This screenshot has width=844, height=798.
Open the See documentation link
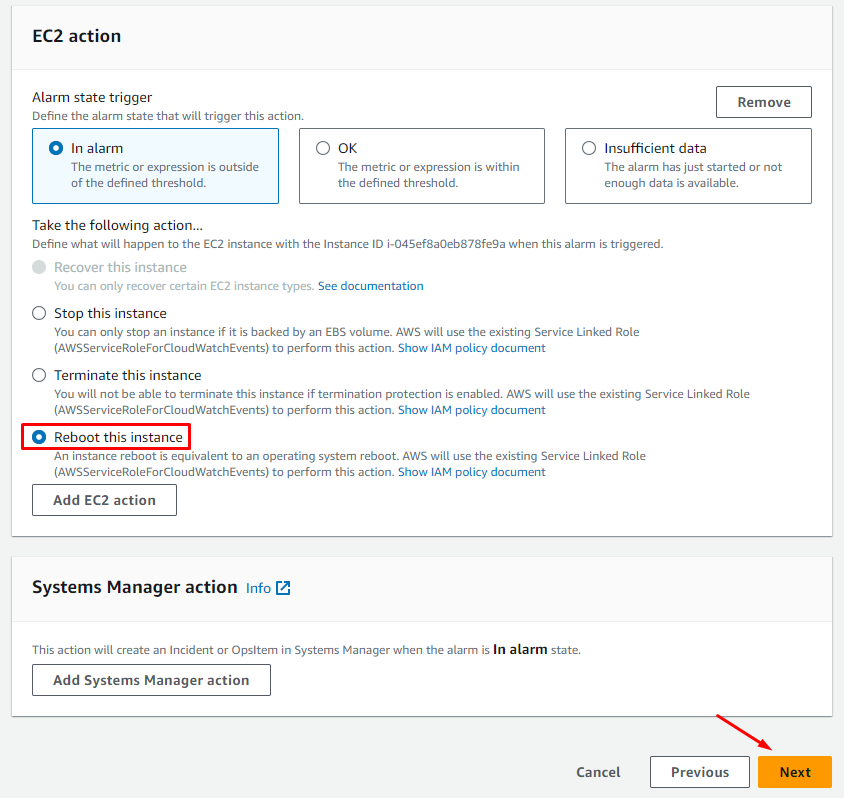[370, 286]
